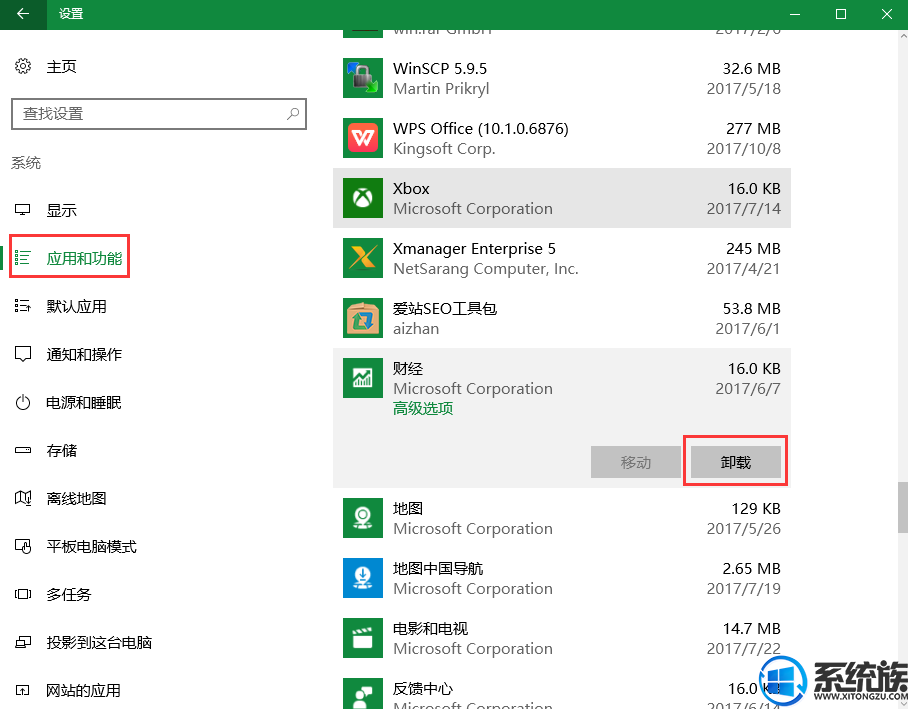Click Xmanager Enterprise 5 entry name
Image resolution: width=908 pixels, height=709 pixels.
[474, 248]
